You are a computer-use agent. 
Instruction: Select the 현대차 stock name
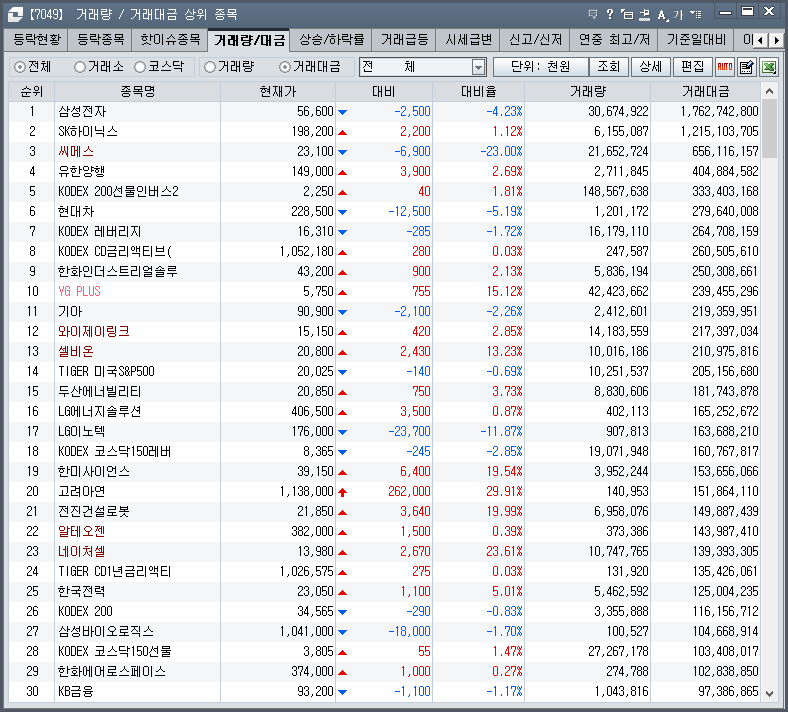[76, 212]
